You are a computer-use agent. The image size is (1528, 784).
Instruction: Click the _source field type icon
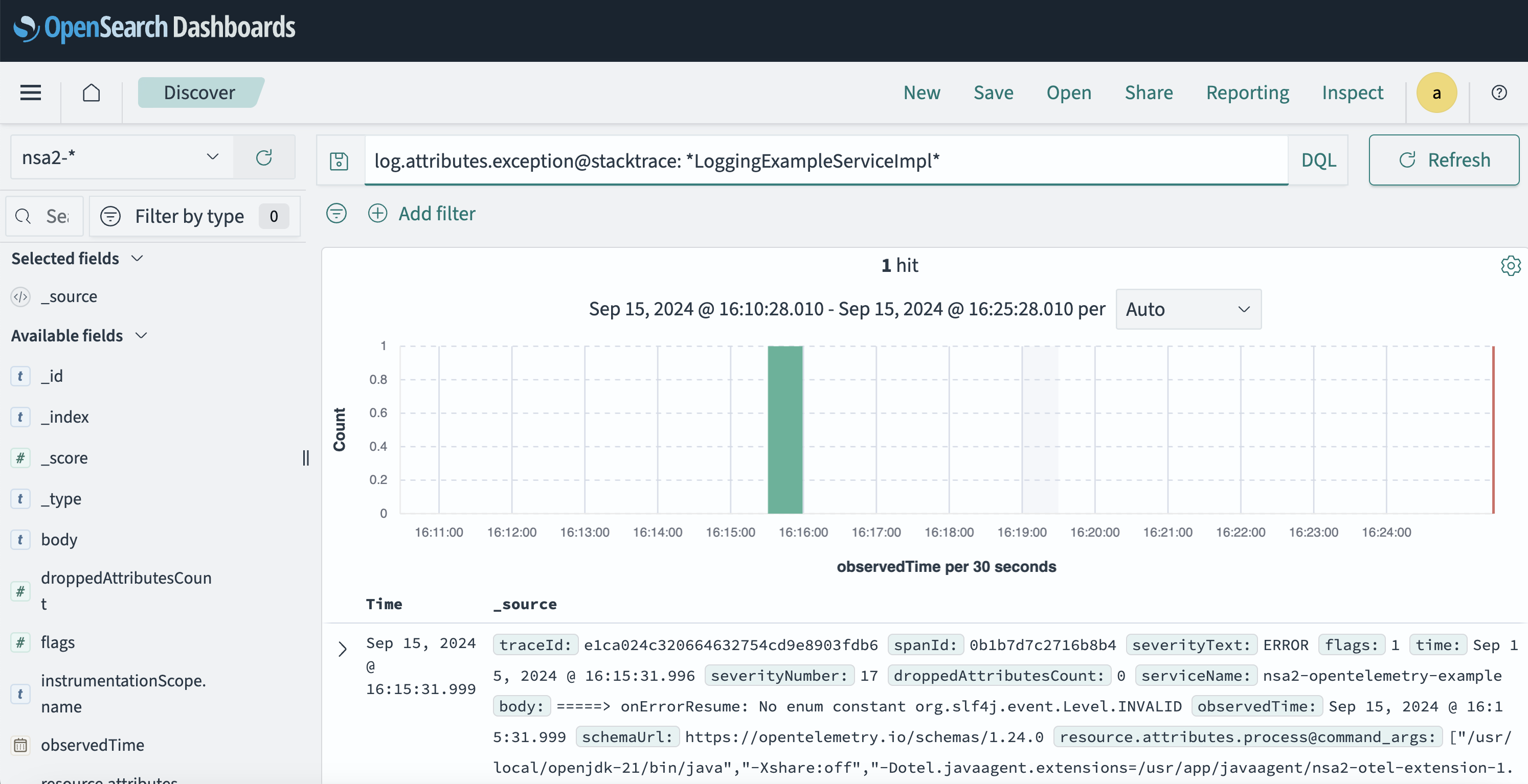pos(21,296)
